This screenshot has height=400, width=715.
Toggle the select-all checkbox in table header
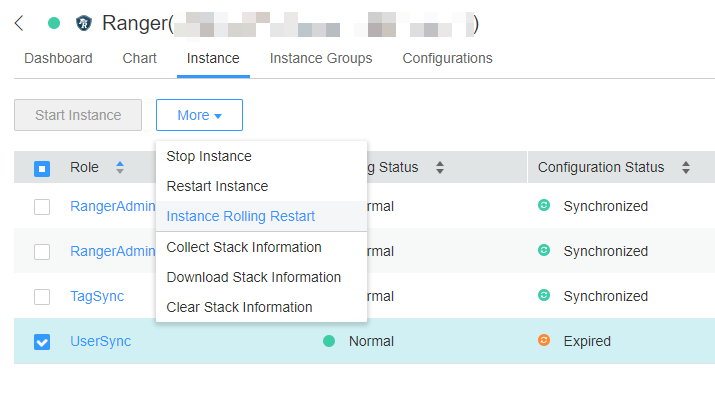42,169
